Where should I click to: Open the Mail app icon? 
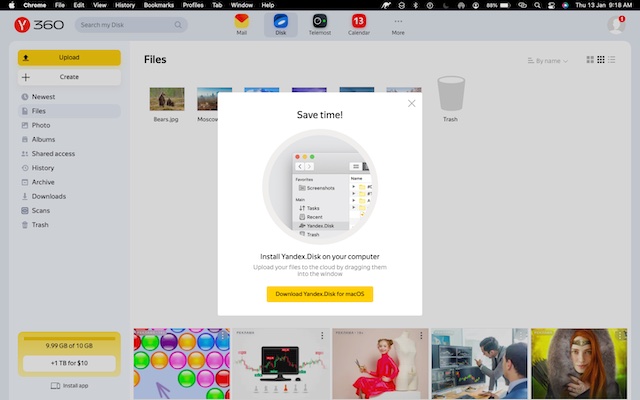pos(242,24)
